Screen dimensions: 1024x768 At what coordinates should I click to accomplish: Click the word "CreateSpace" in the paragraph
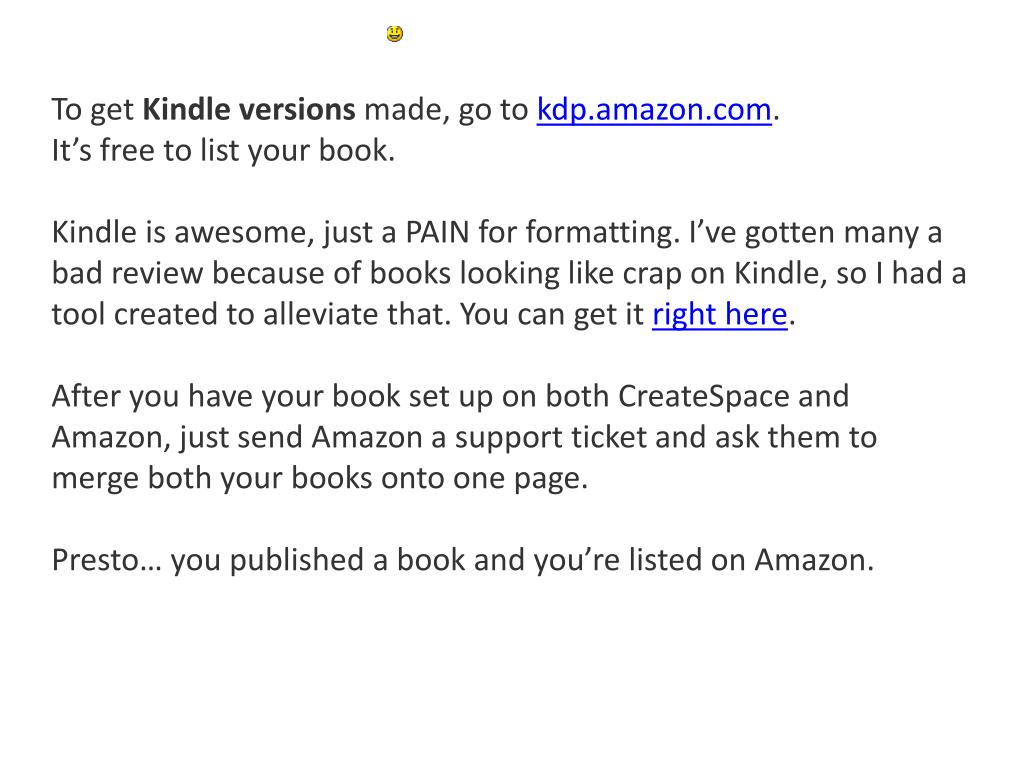pos(704,397)
